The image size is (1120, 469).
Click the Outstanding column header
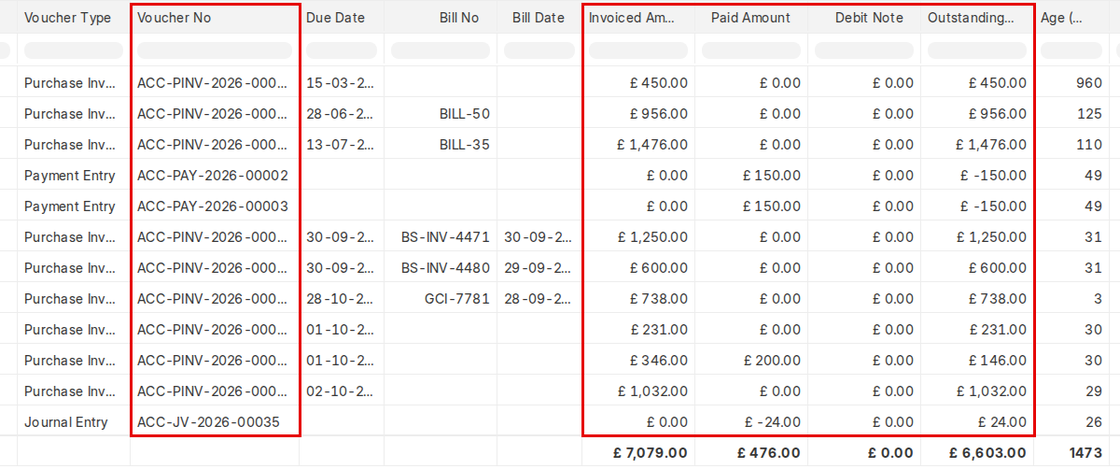click(977, 18)
